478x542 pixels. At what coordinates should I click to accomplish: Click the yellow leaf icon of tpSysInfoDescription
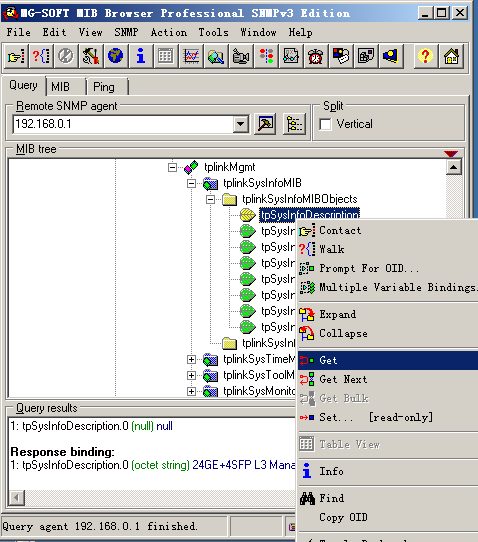[x=248, y=215]
